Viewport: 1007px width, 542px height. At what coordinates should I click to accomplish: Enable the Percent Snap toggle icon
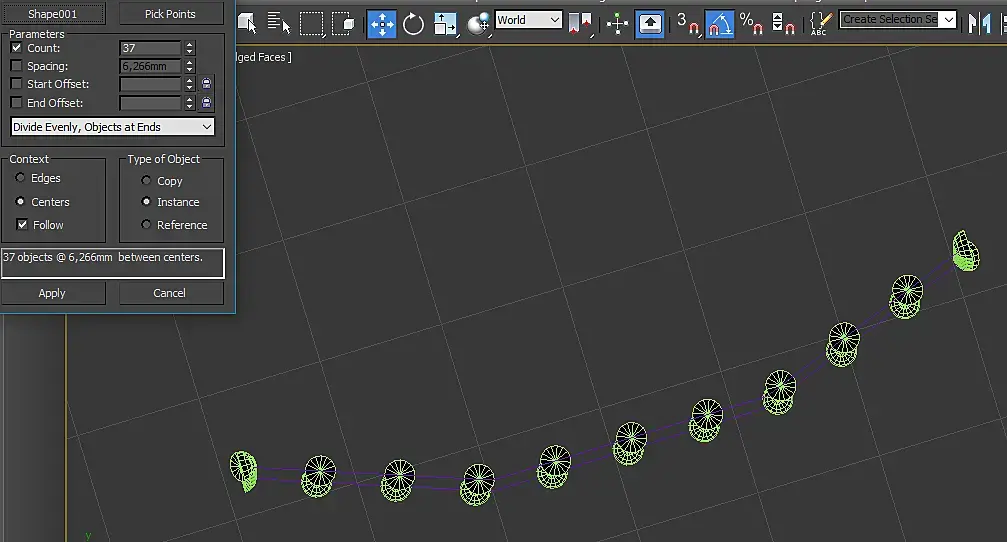pos(751,24)
